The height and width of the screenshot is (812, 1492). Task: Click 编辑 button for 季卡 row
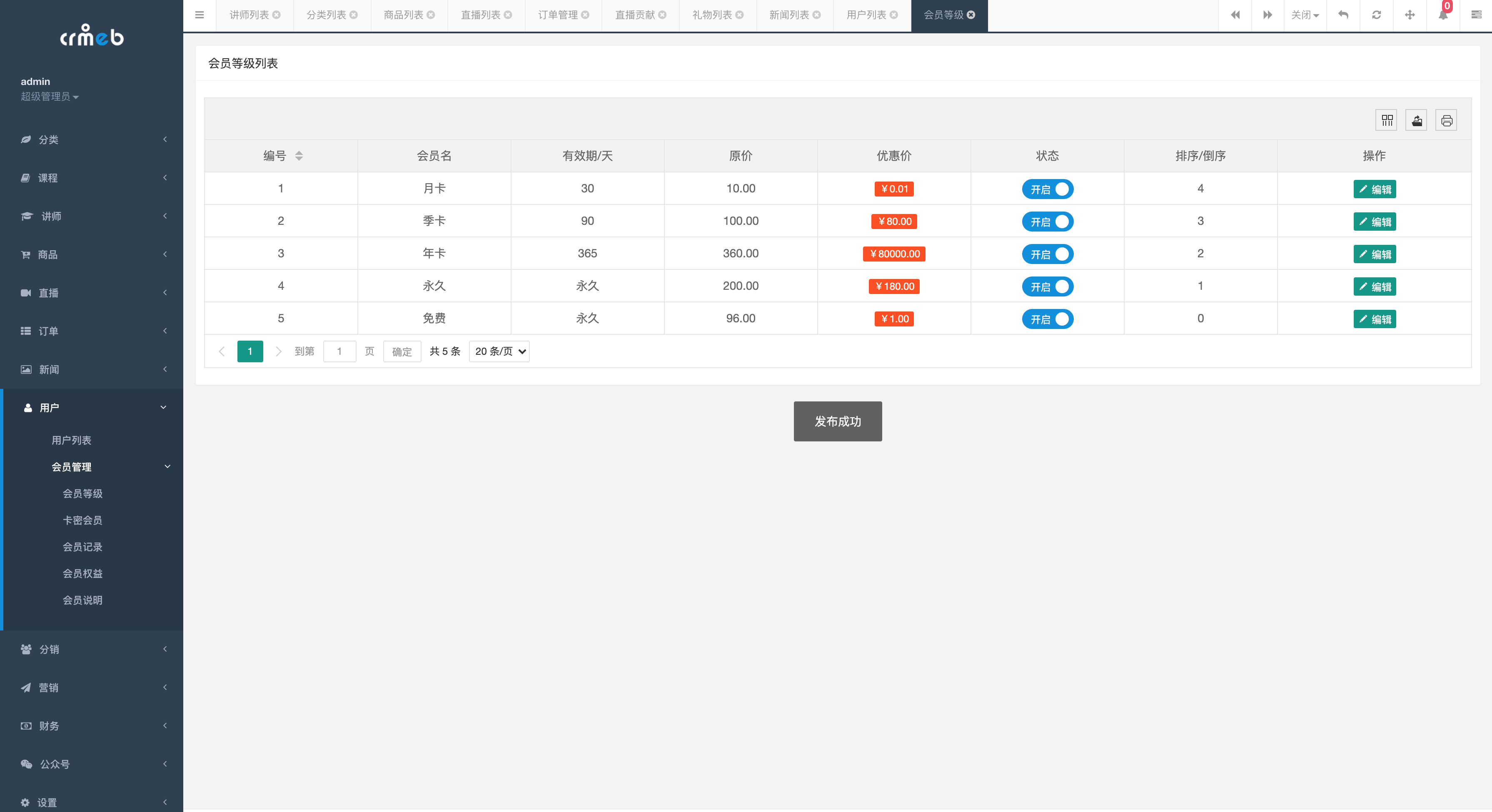1375,222
